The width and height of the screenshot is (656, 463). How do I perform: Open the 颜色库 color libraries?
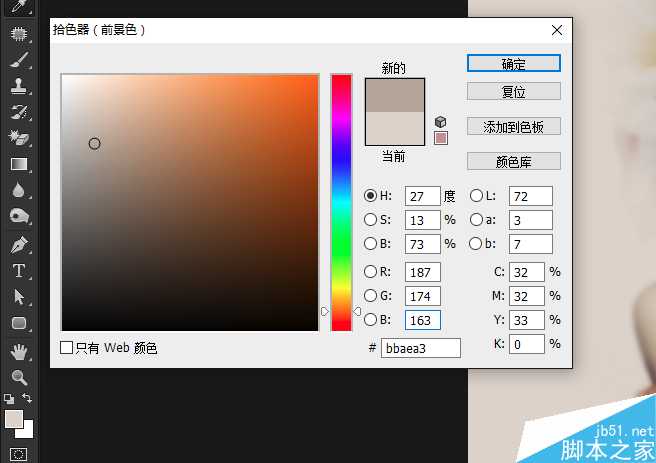tap(513, 161)
